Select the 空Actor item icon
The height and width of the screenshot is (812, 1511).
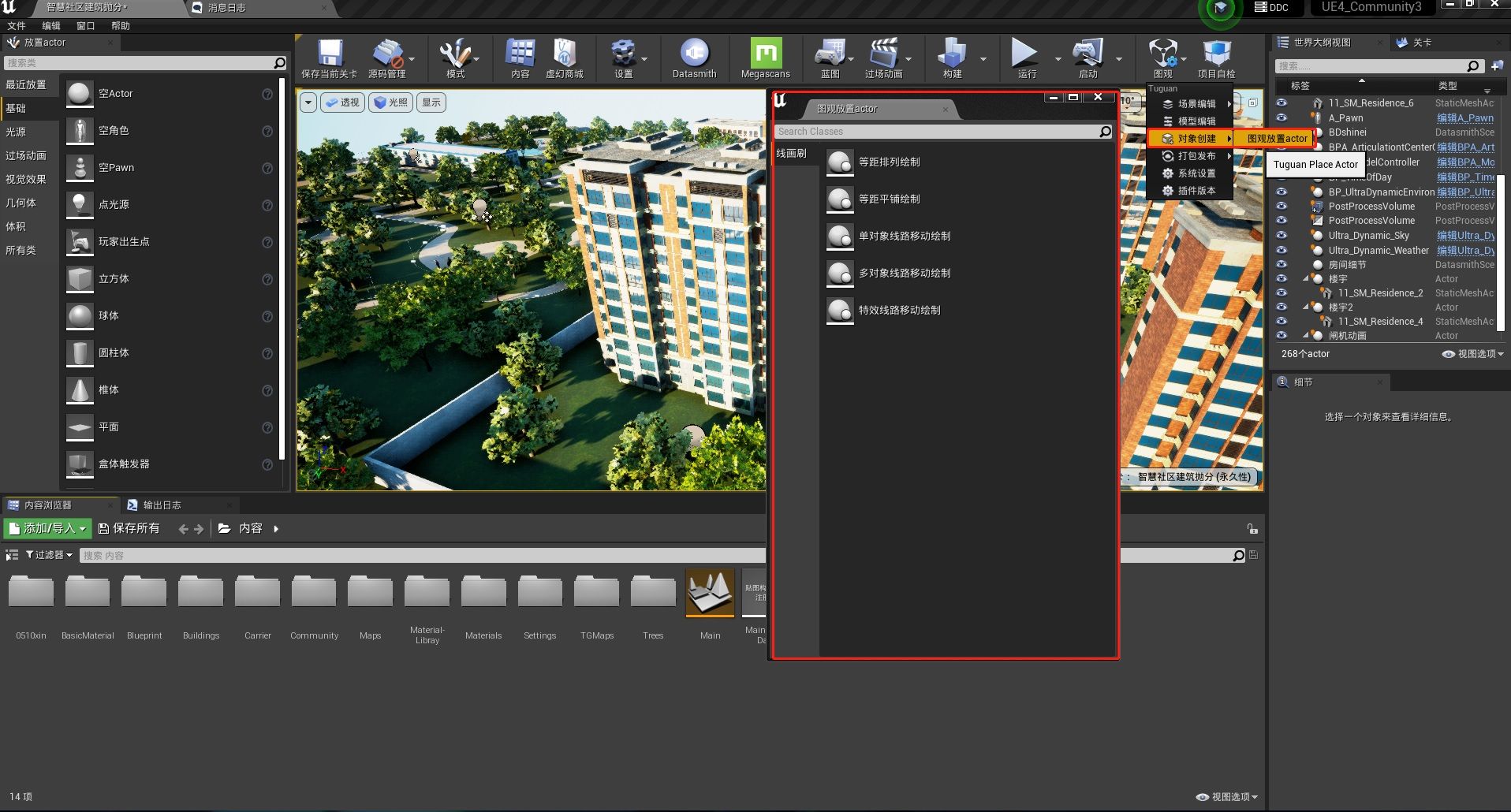(x=80, y=94)
